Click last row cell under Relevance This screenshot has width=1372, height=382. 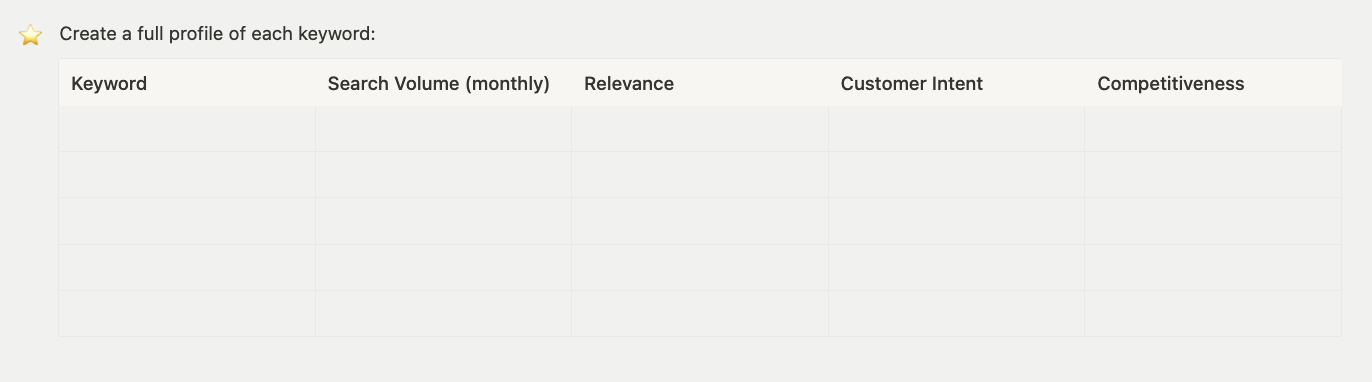click(700, 314)
